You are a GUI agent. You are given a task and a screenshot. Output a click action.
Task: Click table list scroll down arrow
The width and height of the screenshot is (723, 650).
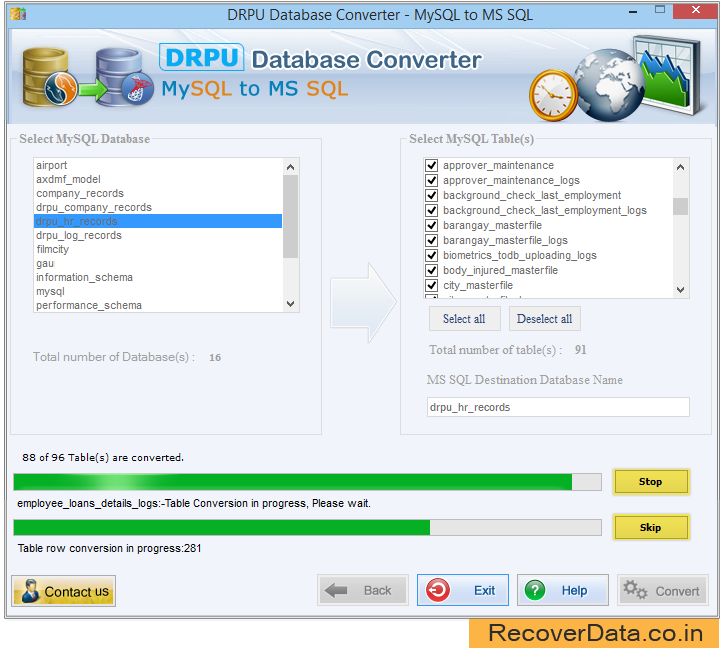[x=681, y=290]
